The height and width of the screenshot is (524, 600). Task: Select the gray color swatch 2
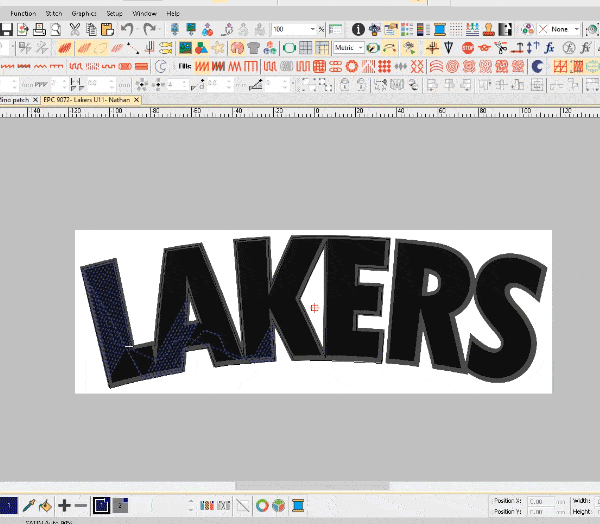pyautogui.click(x=120, y=506)
